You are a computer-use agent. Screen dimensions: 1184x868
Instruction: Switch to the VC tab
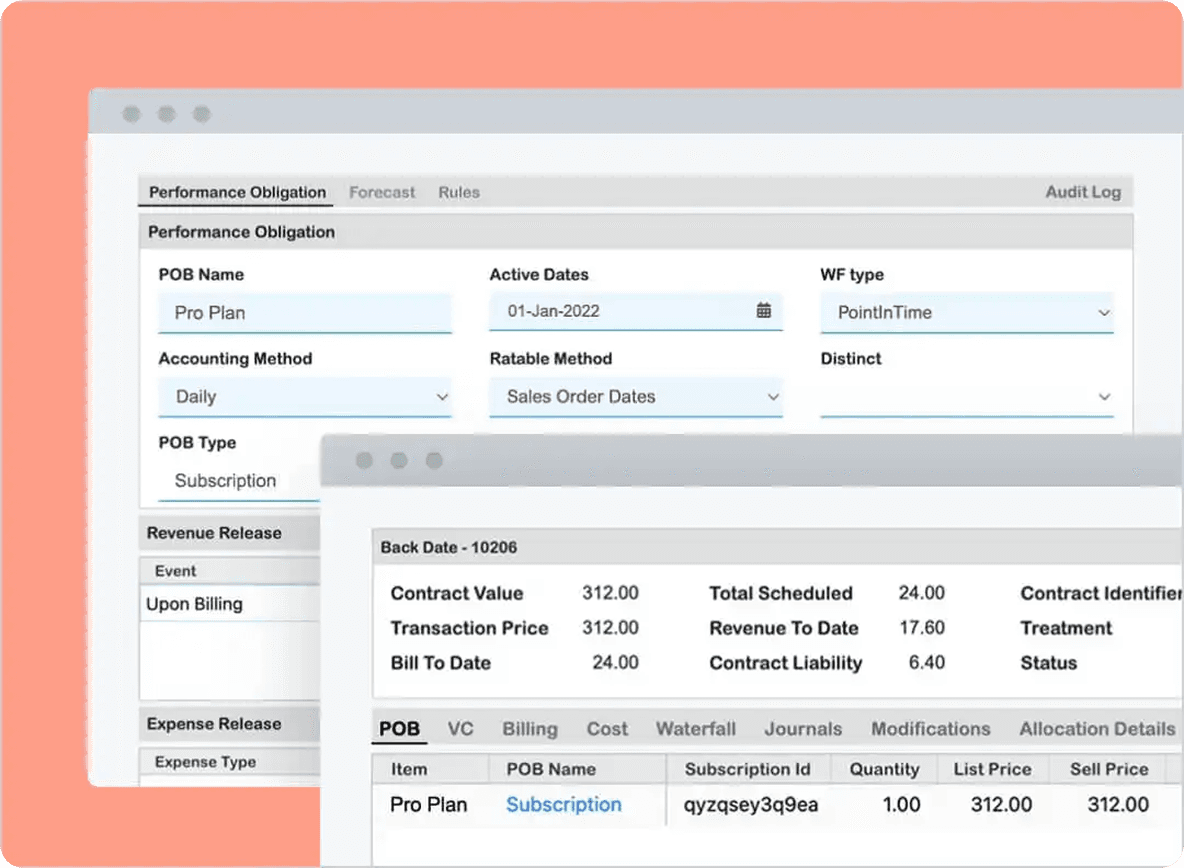(x=460, y=729)
